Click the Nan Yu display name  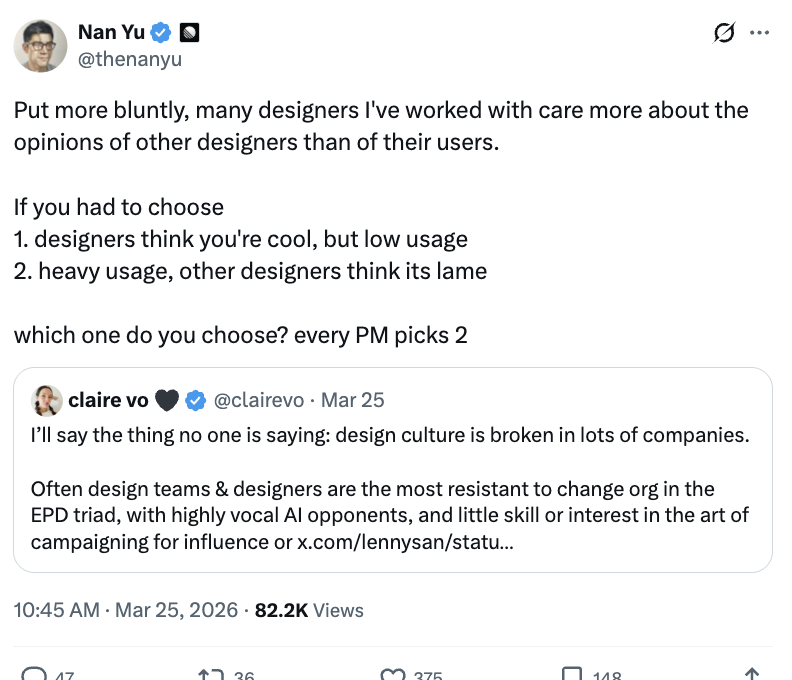110,34
